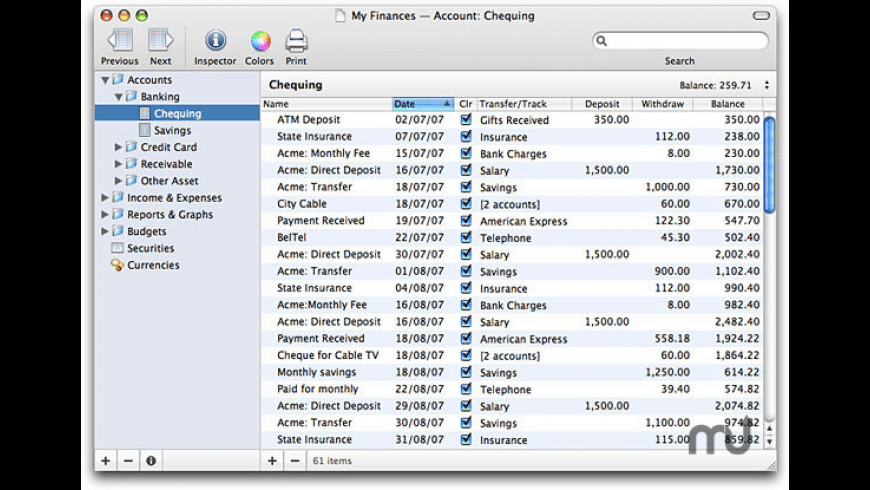Collapse the Banking account group
This screenshot has width=870, height=490.
tap(118, 97)
